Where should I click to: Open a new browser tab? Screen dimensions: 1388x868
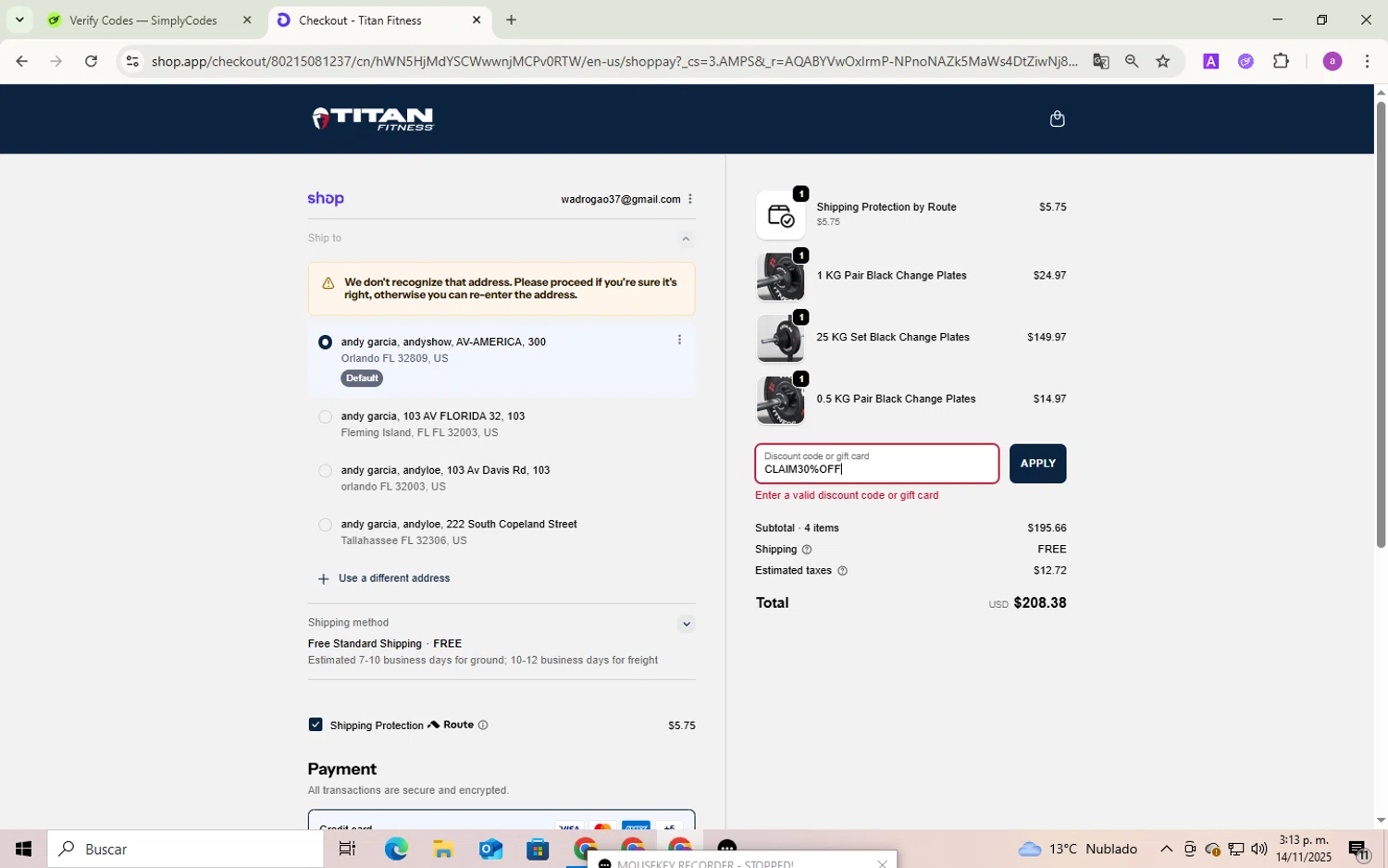tap(511, 19)
